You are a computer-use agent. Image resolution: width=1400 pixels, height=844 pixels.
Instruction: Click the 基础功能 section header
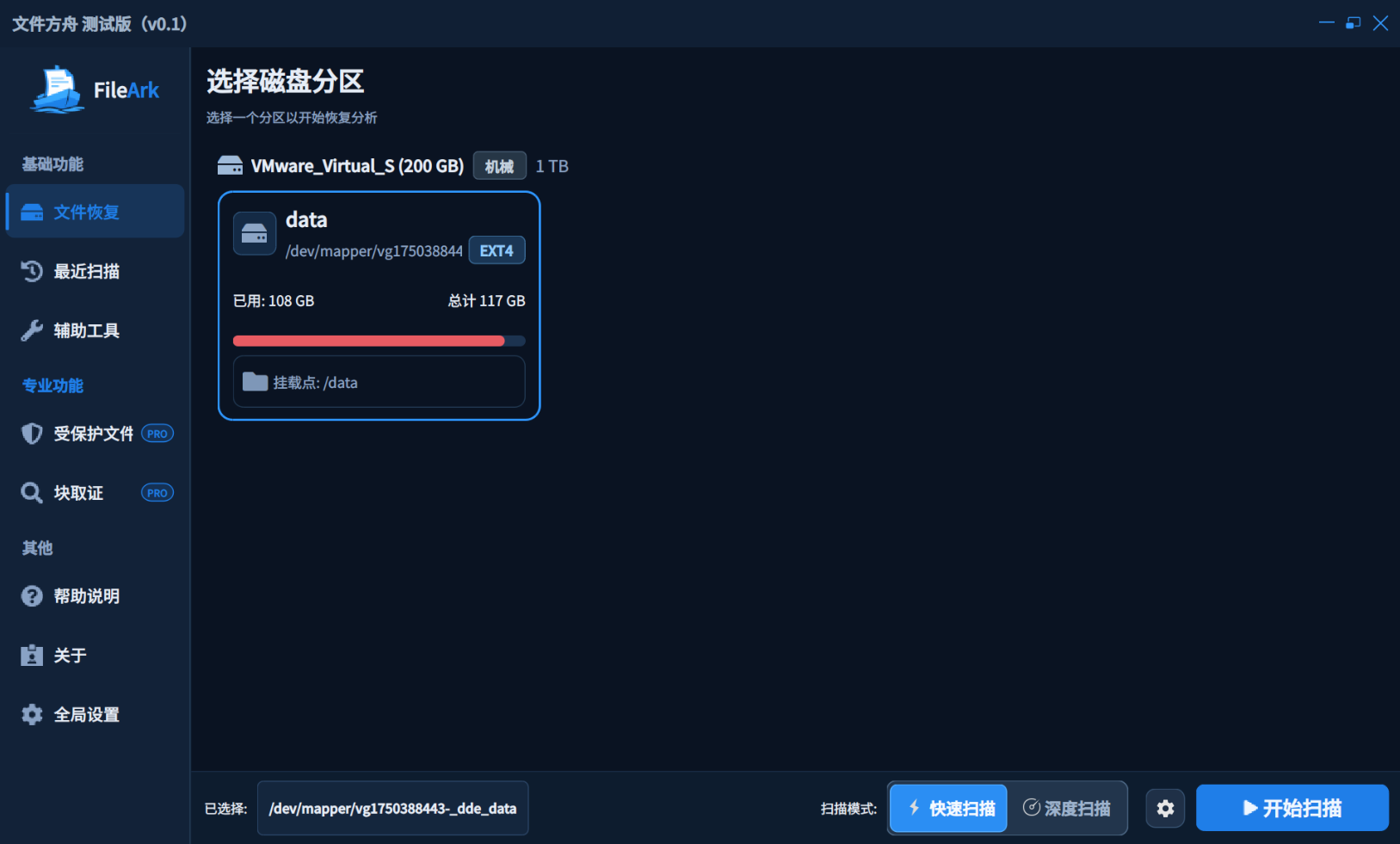[51, 163]
